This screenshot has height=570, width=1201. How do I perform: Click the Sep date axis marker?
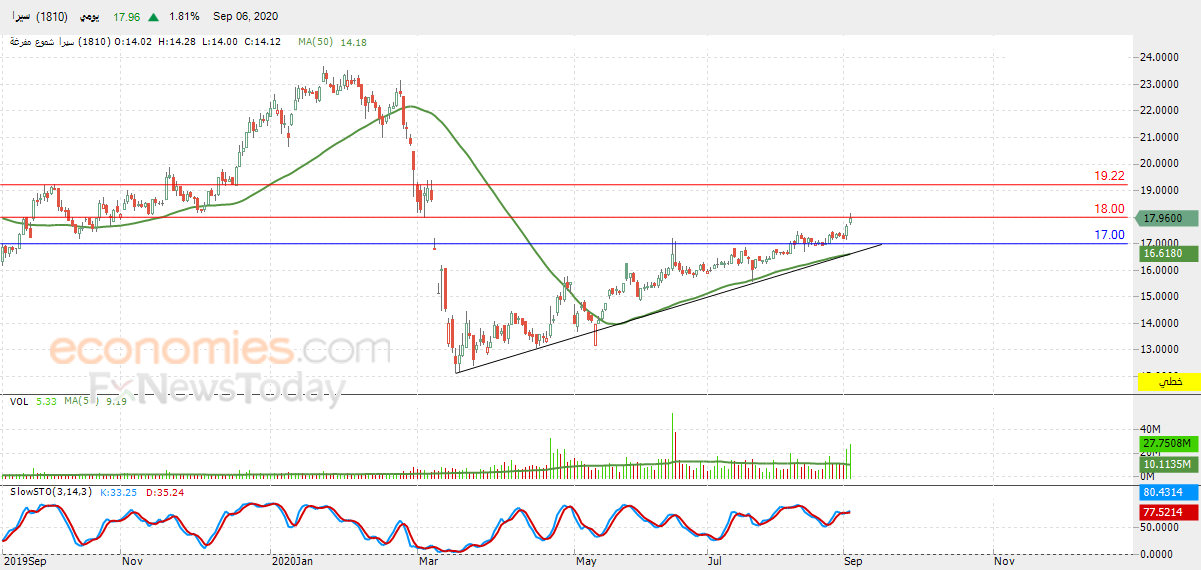853,562
